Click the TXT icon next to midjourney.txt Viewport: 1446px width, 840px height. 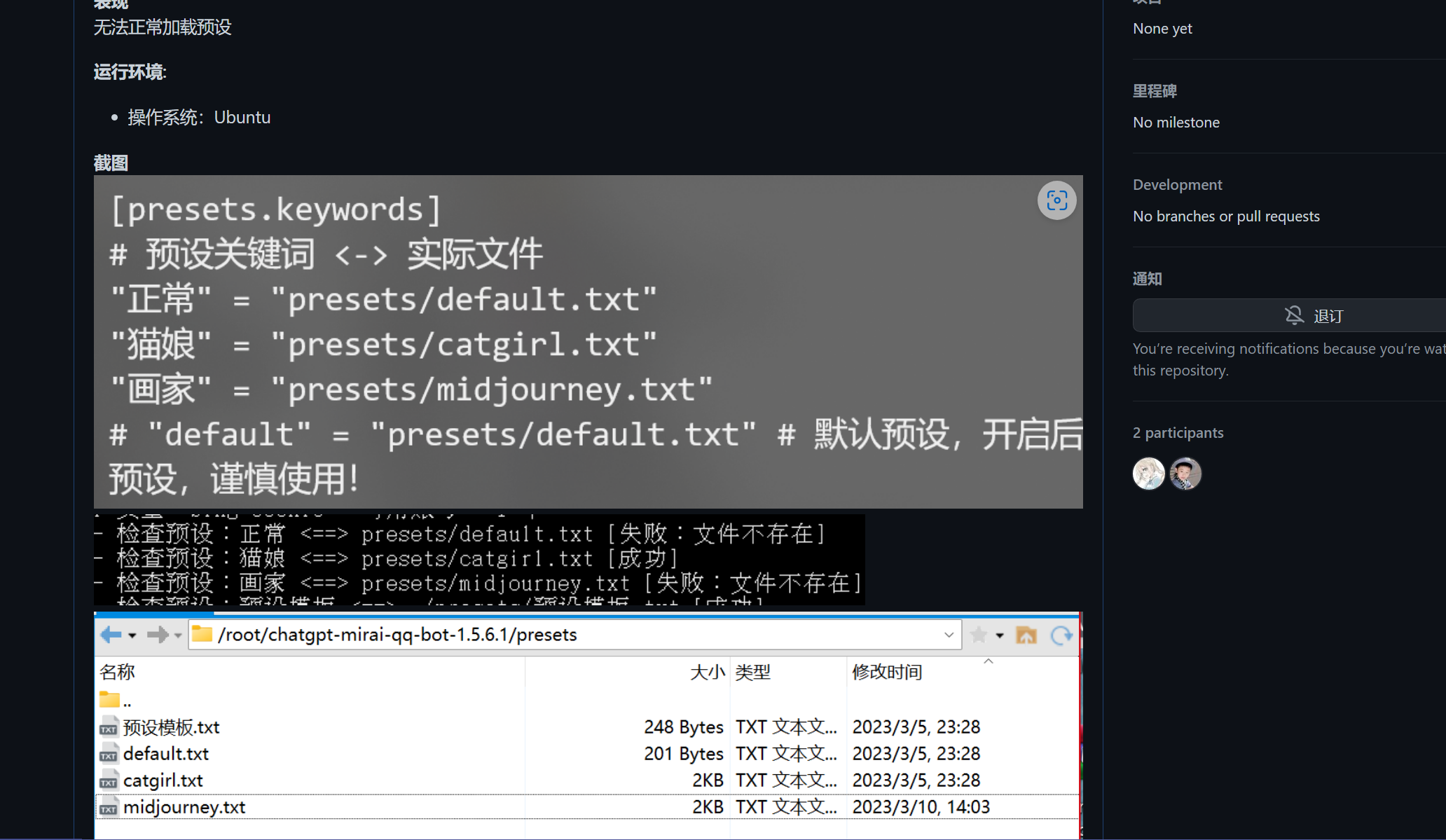[x=109, y=807]
